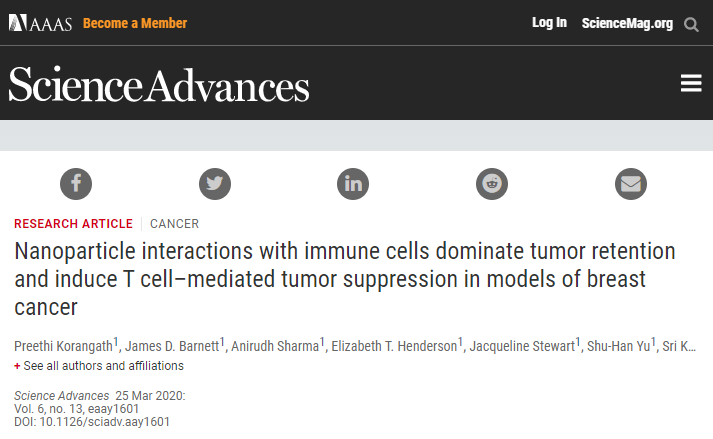Share article on Reddit

[x=492, y=184]
